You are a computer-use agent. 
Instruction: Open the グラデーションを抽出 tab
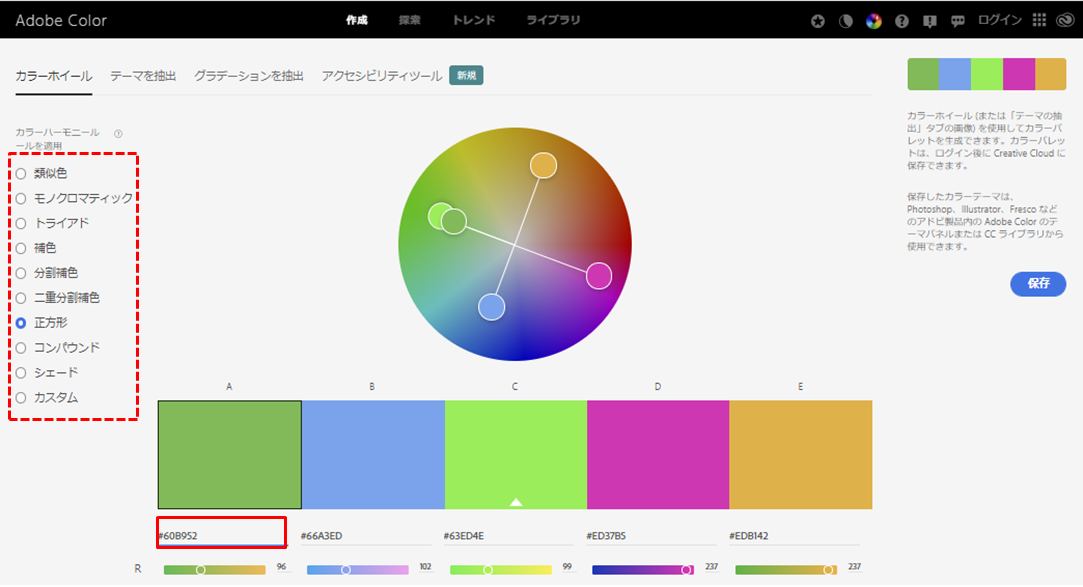[x=249, y=76]
